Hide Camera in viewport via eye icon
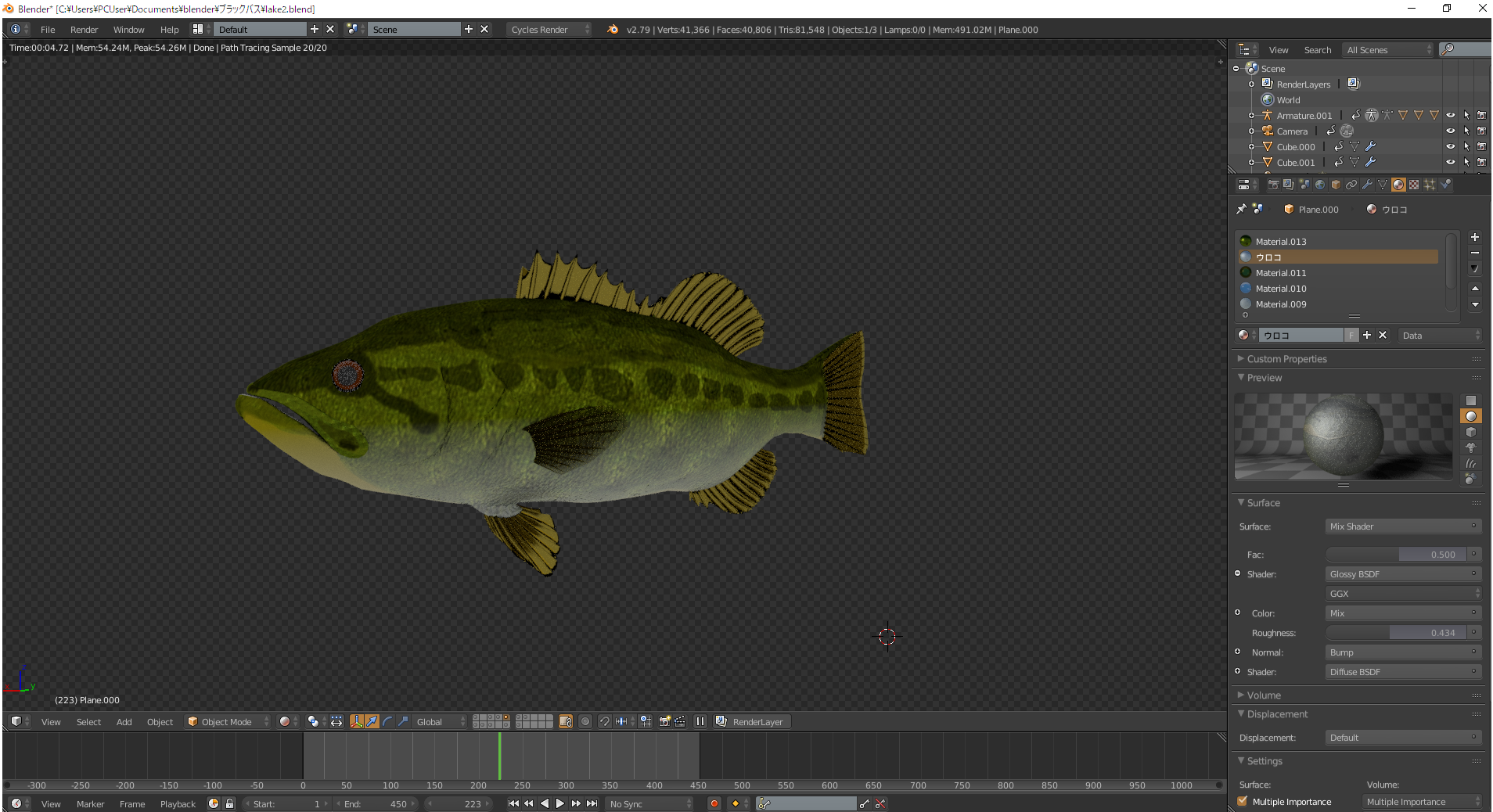The width and height of the screenshot is (1493, 812). [1450, 131]
